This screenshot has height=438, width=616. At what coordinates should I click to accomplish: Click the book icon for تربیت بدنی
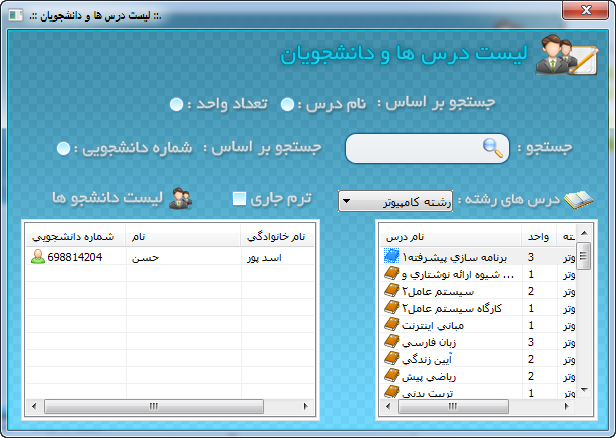(x=392, y=392)
